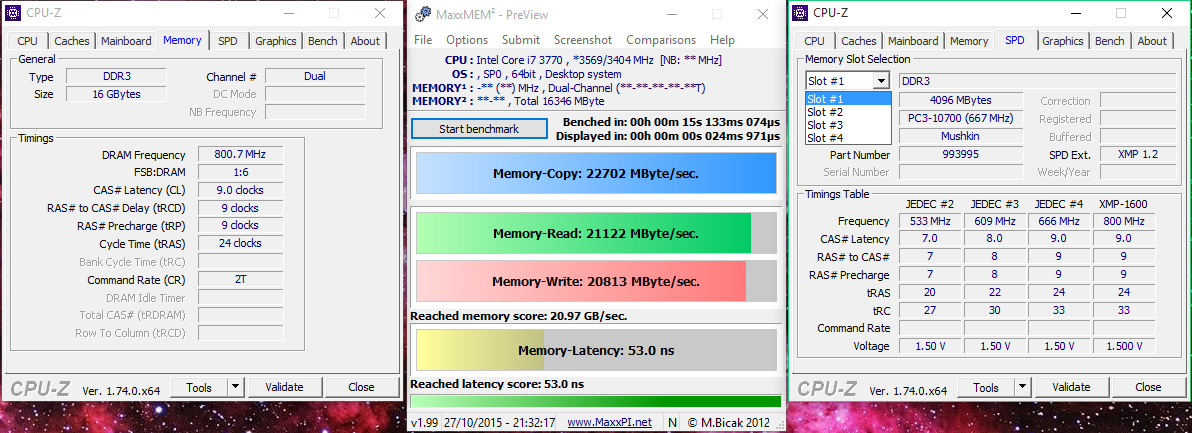Open www.MaxxPI.net link
1192x433 pixels.
(610, 422)
